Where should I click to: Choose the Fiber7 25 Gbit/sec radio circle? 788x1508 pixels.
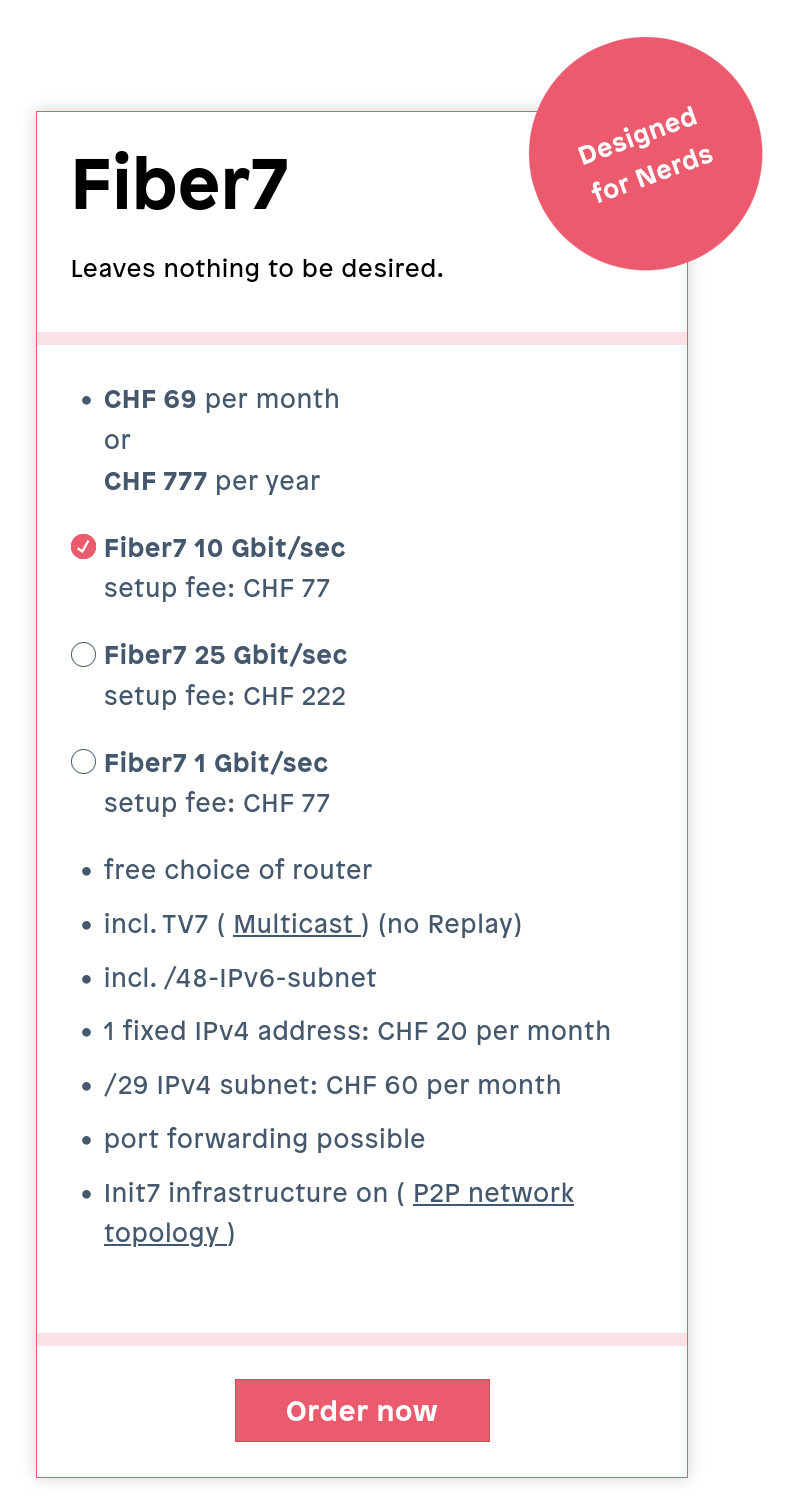[83, 655]
